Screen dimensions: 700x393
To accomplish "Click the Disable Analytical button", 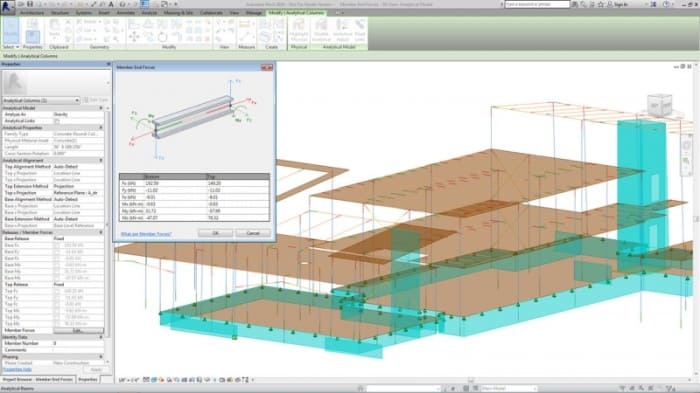I will (x=321, y=30).
